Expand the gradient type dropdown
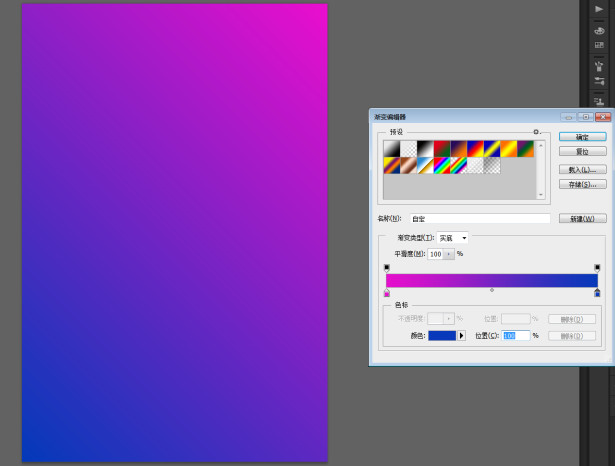Image resolution: width=615 pixels, height=466 pixels. coord(453,238)
